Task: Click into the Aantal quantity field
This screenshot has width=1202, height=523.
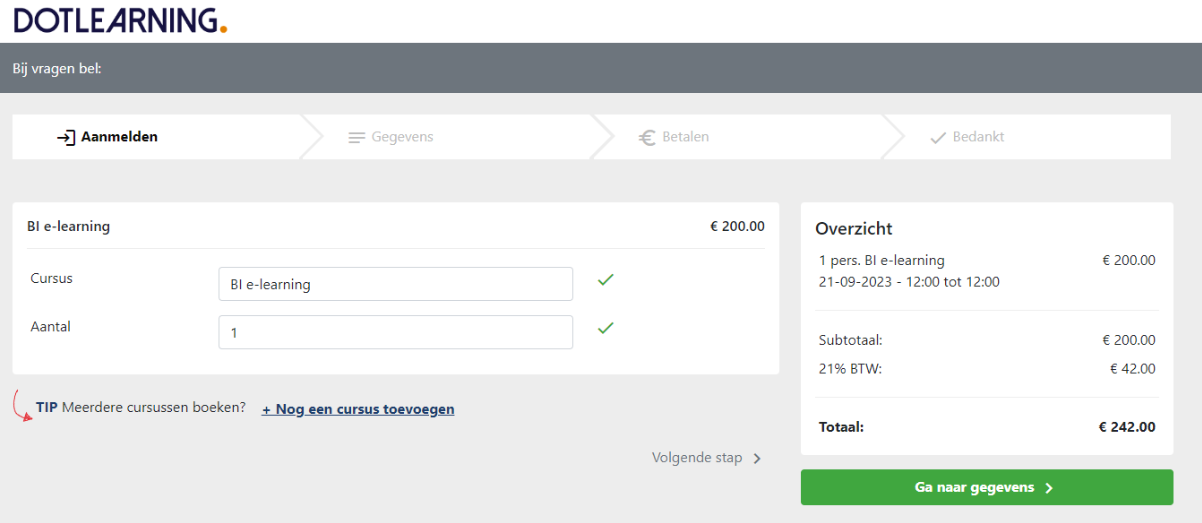Action: pos(395,332)
